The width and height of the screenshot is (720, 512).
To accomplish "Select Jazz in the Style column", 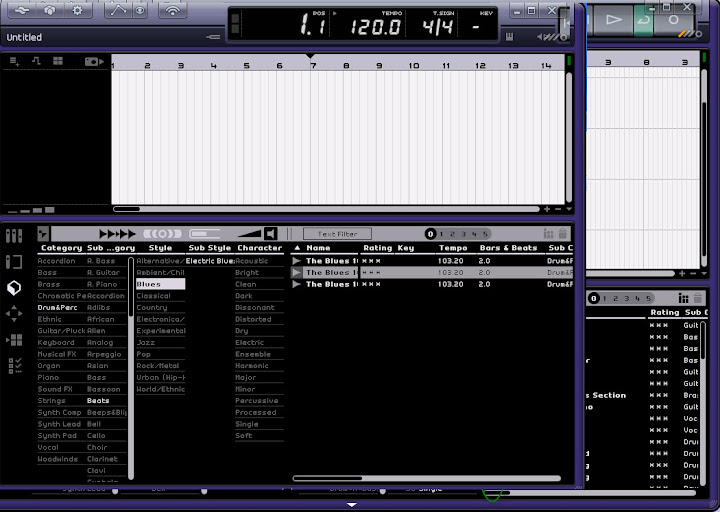I will tap(146, 343).
